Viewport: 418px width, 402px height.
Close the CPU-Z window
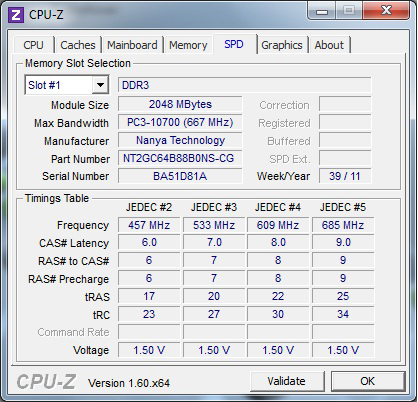(x=386, y=10)
